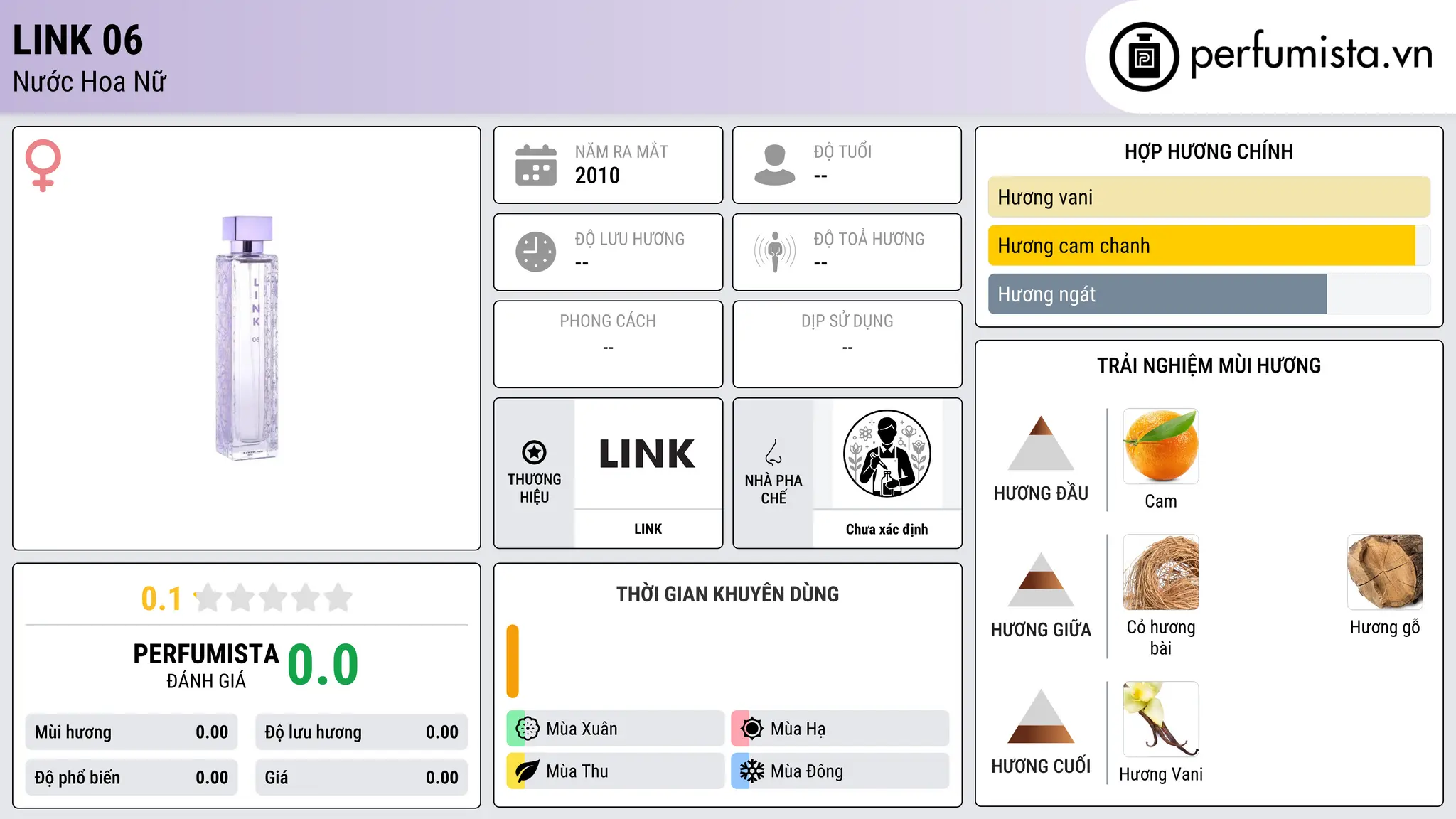Click the Hương giữa pyramid icon

pyautogui.click(x=1041, y=579)
